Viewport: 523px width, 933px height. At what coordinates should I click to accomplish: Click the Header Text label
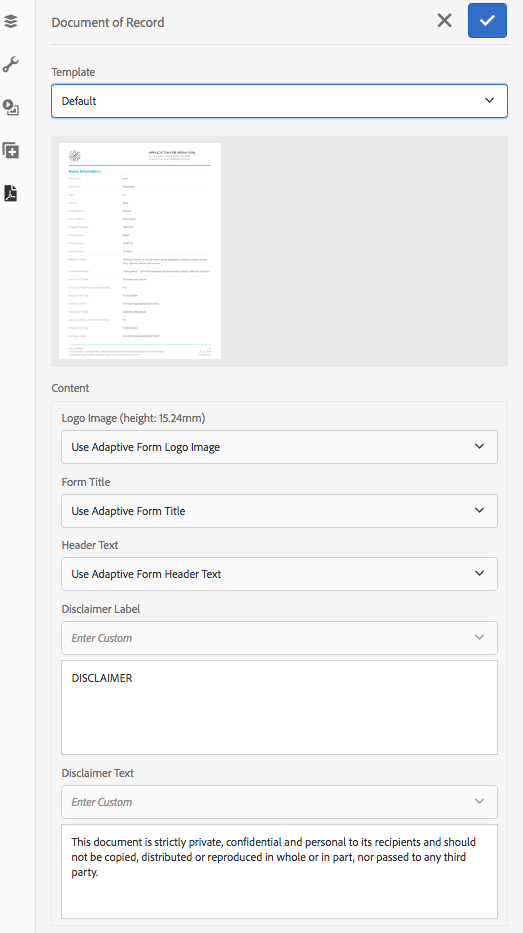click(x=90, y=545)
